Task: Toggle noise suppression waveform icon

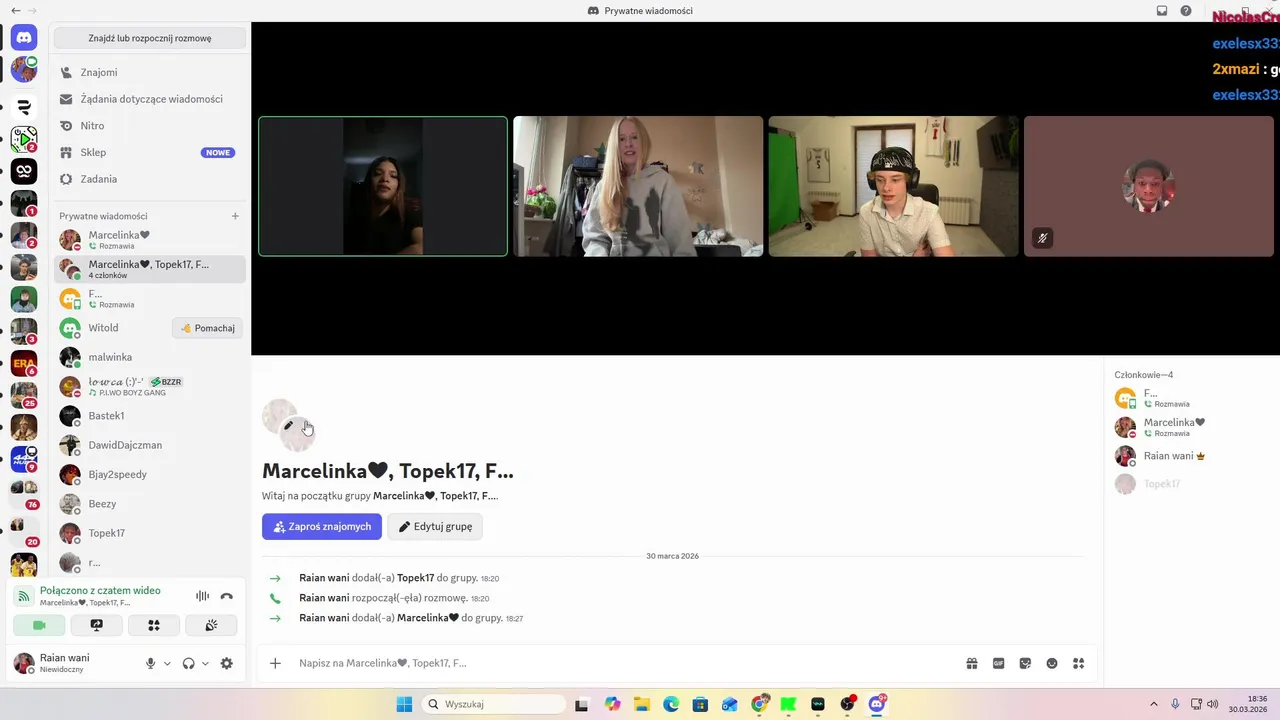Action: click(x=203, y=596)
